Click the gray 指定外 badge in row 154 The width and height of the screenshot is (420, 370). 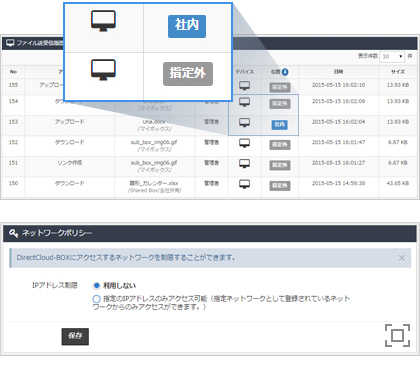(x=280, y=104)
